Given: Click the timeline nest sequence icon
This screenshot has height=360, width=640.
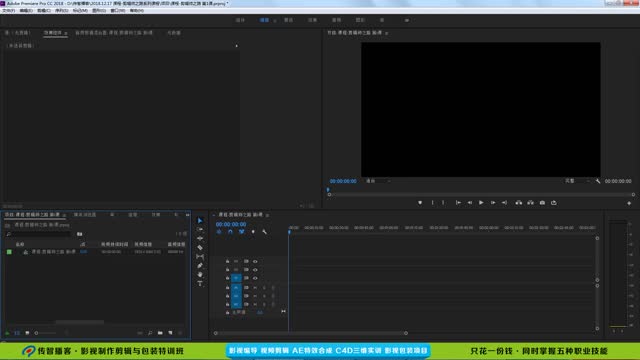Looking at the screenshot, I should [219, 232].
